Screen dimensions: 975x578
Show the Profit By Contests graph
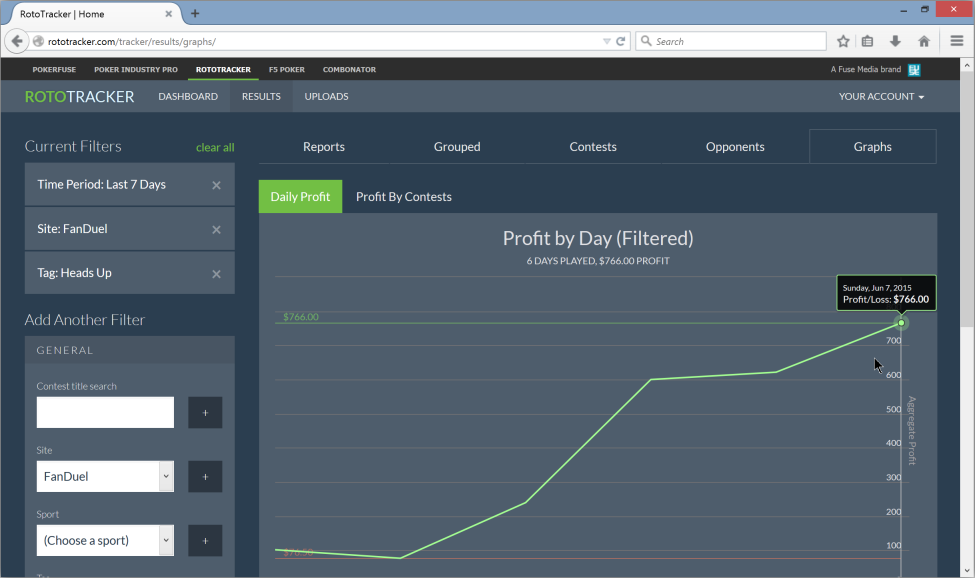[404, 196]
